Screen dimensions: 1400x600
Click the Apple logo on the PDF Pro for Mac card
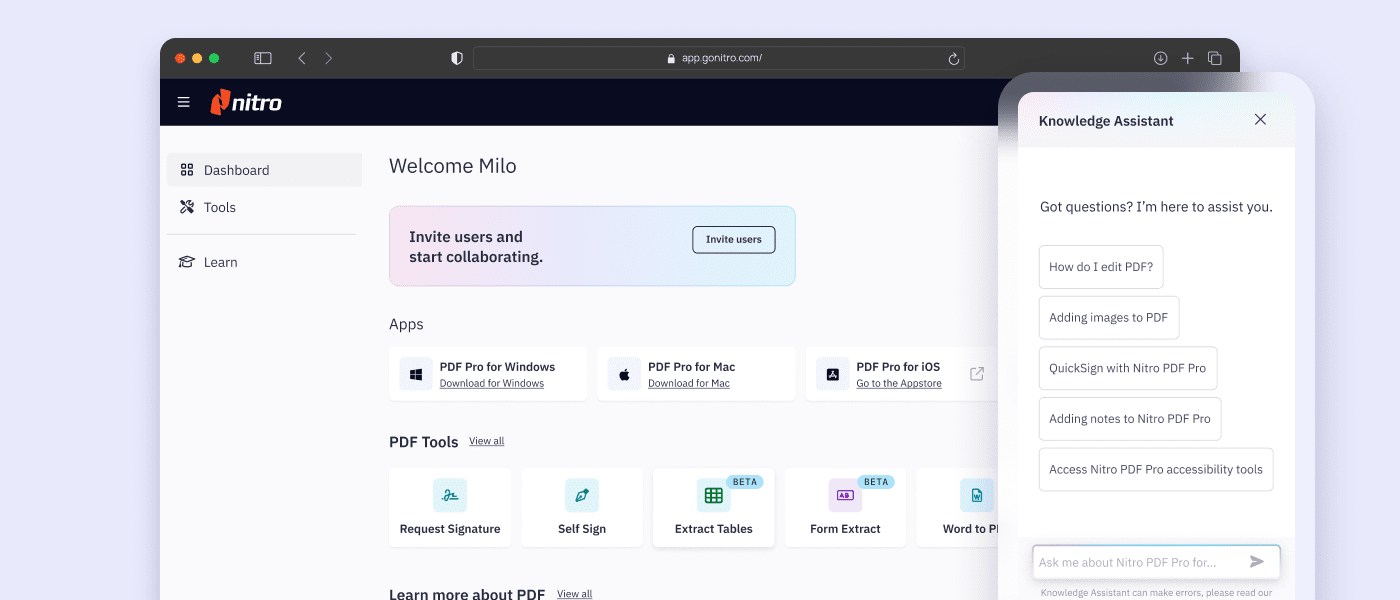[624, 373]
